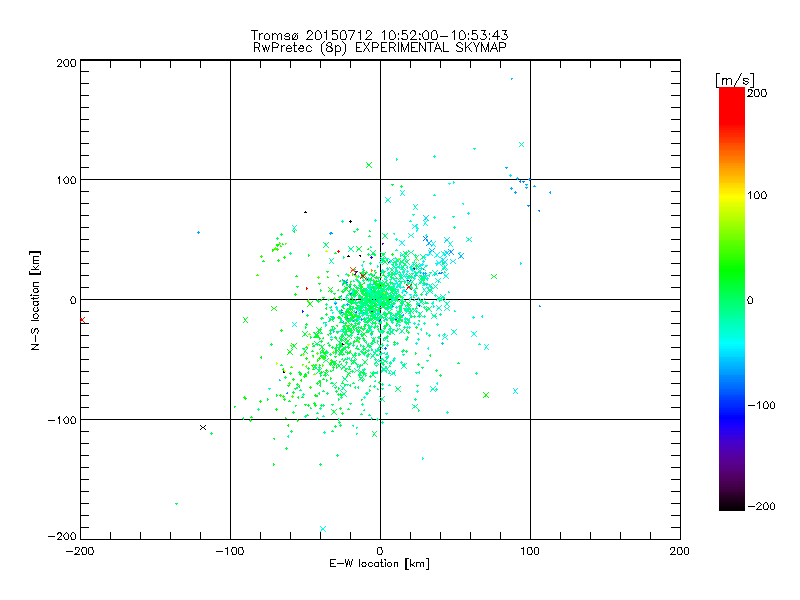The height and width of the screenshot is (600, 800).
Task: Click the x-axis tick label '0'
Action: click(x=380, y=551)
